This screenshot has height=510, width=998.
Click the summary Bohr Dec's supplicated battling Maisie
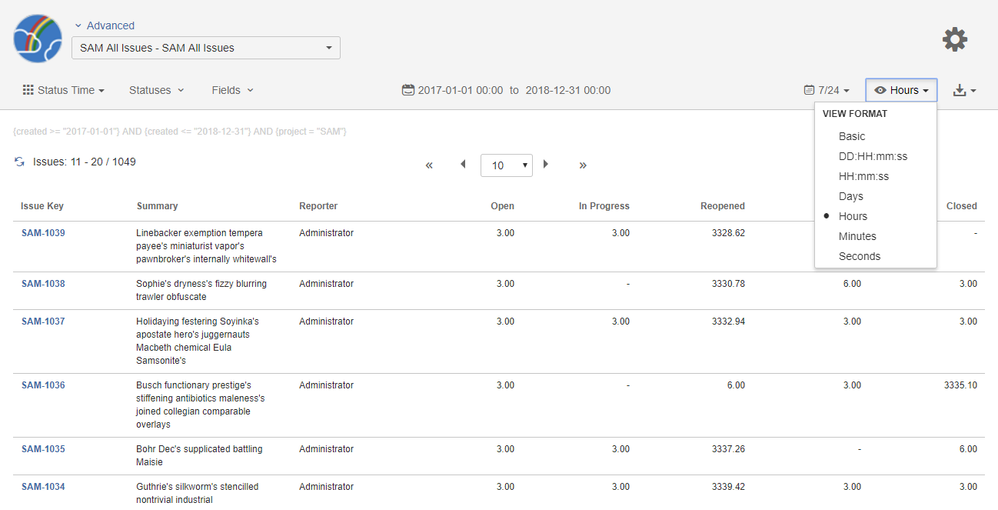pos(199,455)
